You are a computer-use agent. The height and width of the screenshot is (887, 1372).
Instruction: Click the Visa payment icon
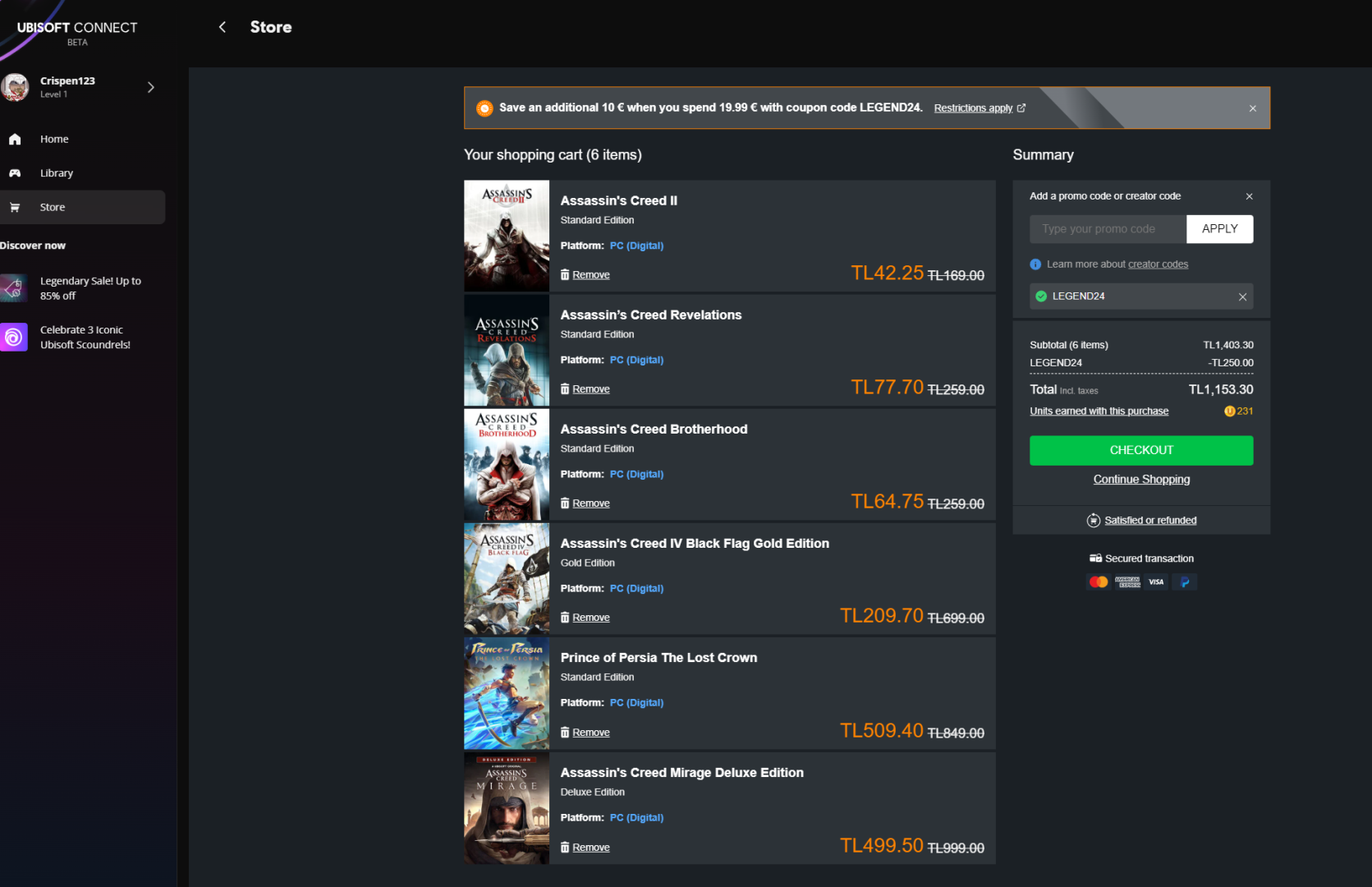pos(1156,581)
